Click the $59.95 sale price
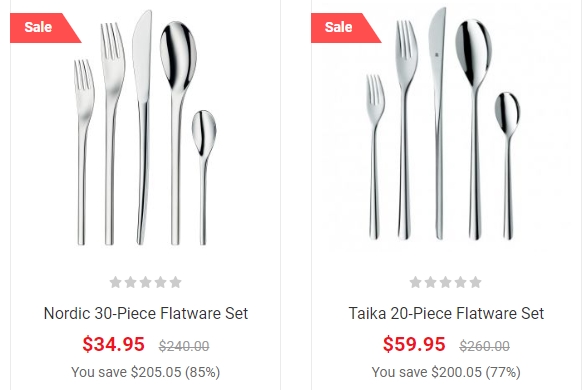Image resolution: width=587 pixels, height=390 pixels. 414,344
